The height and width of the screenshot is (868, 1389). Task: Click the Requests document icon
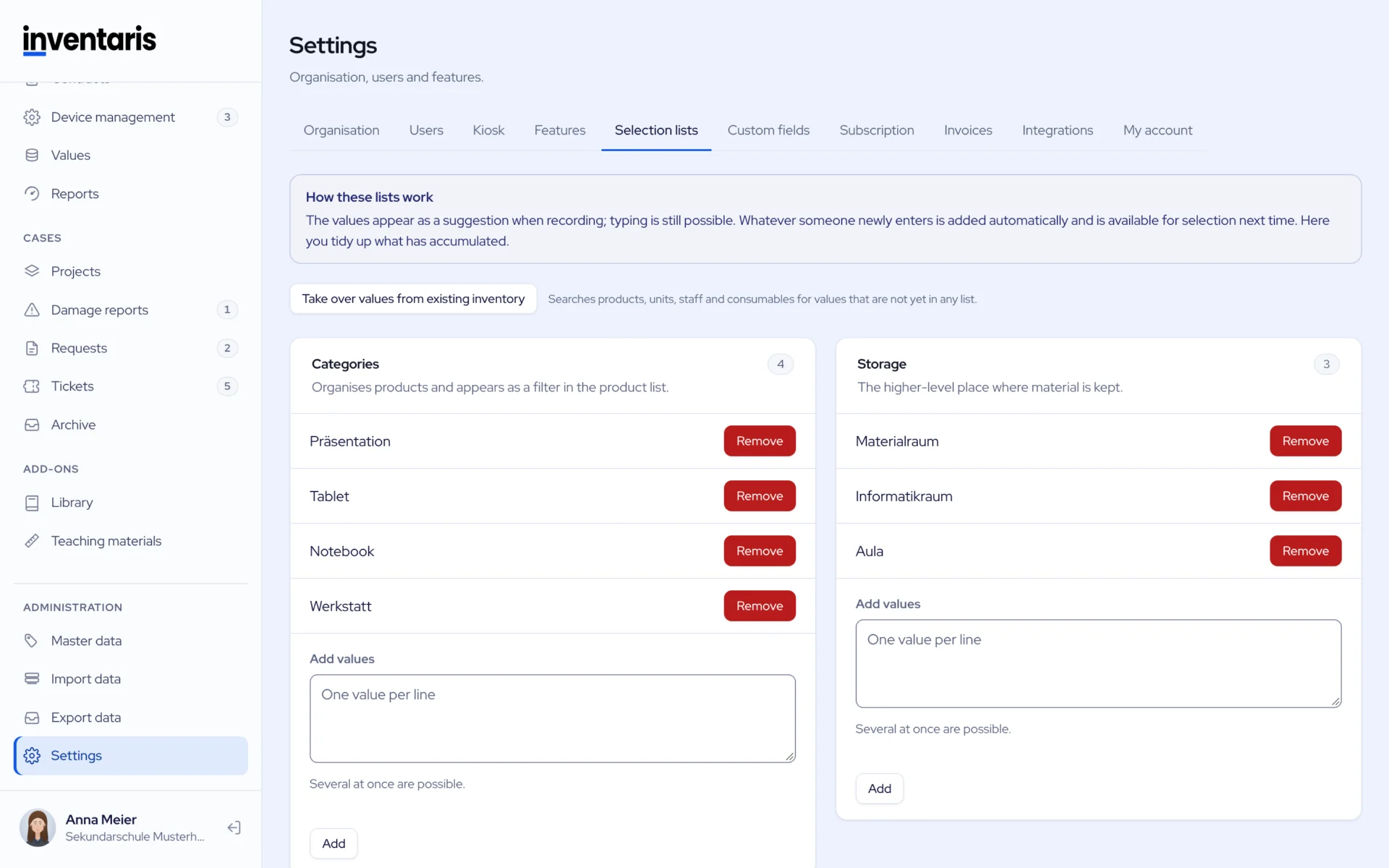pos(32,348)
